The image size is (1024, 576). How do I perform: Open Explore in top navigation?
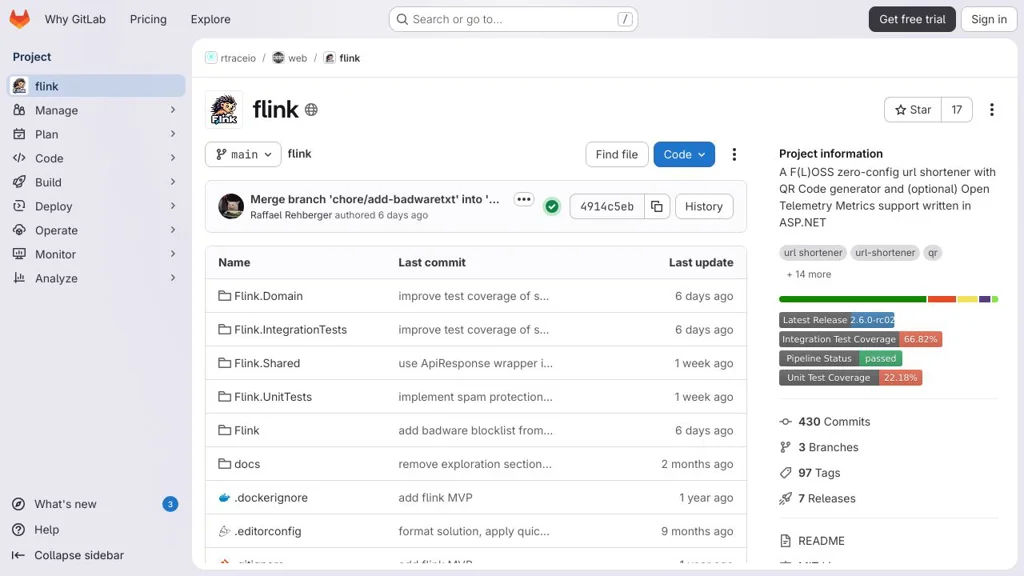click(210, 19)
